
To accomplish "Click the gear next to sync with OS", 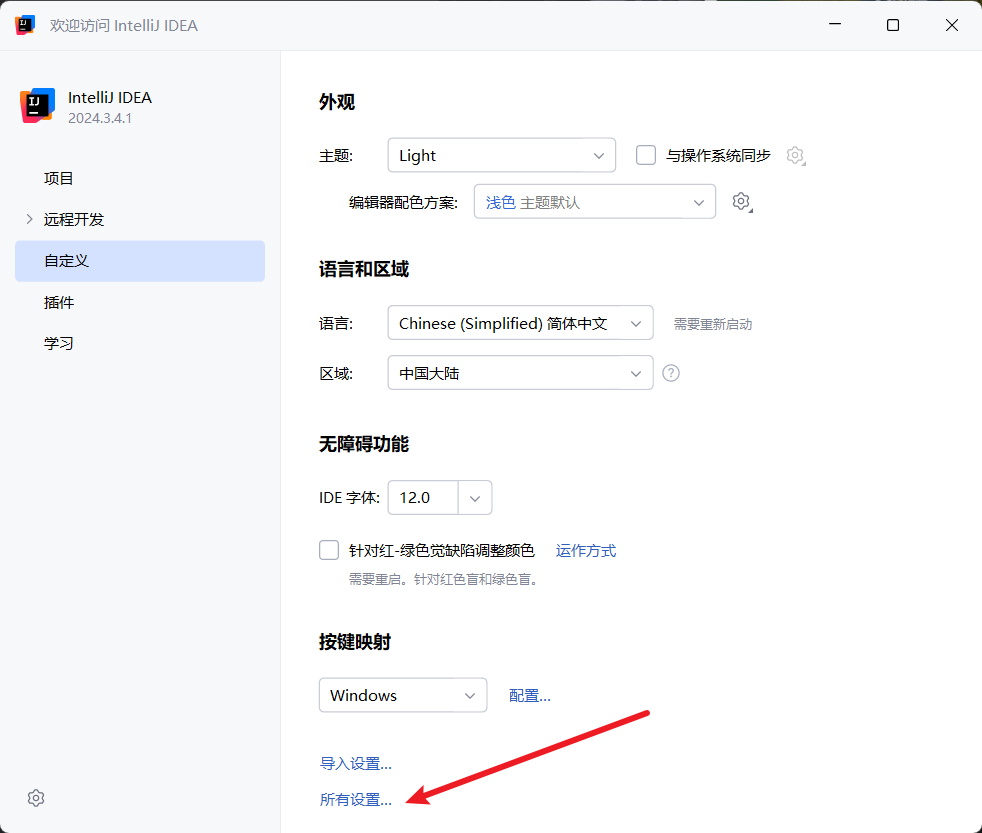I will point(795,155).
